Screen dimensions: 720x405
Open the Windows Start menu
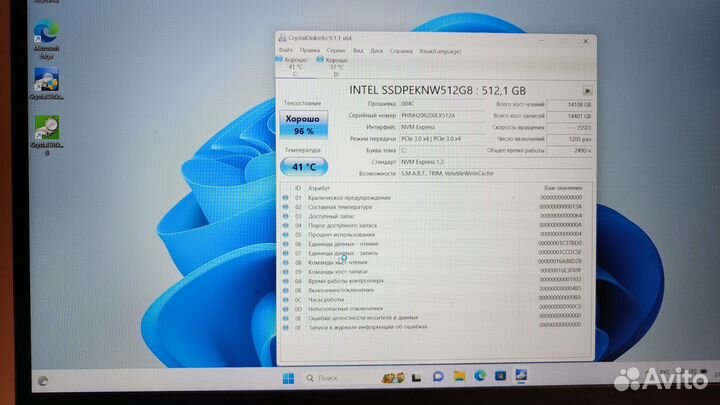[x=288, y=378]
